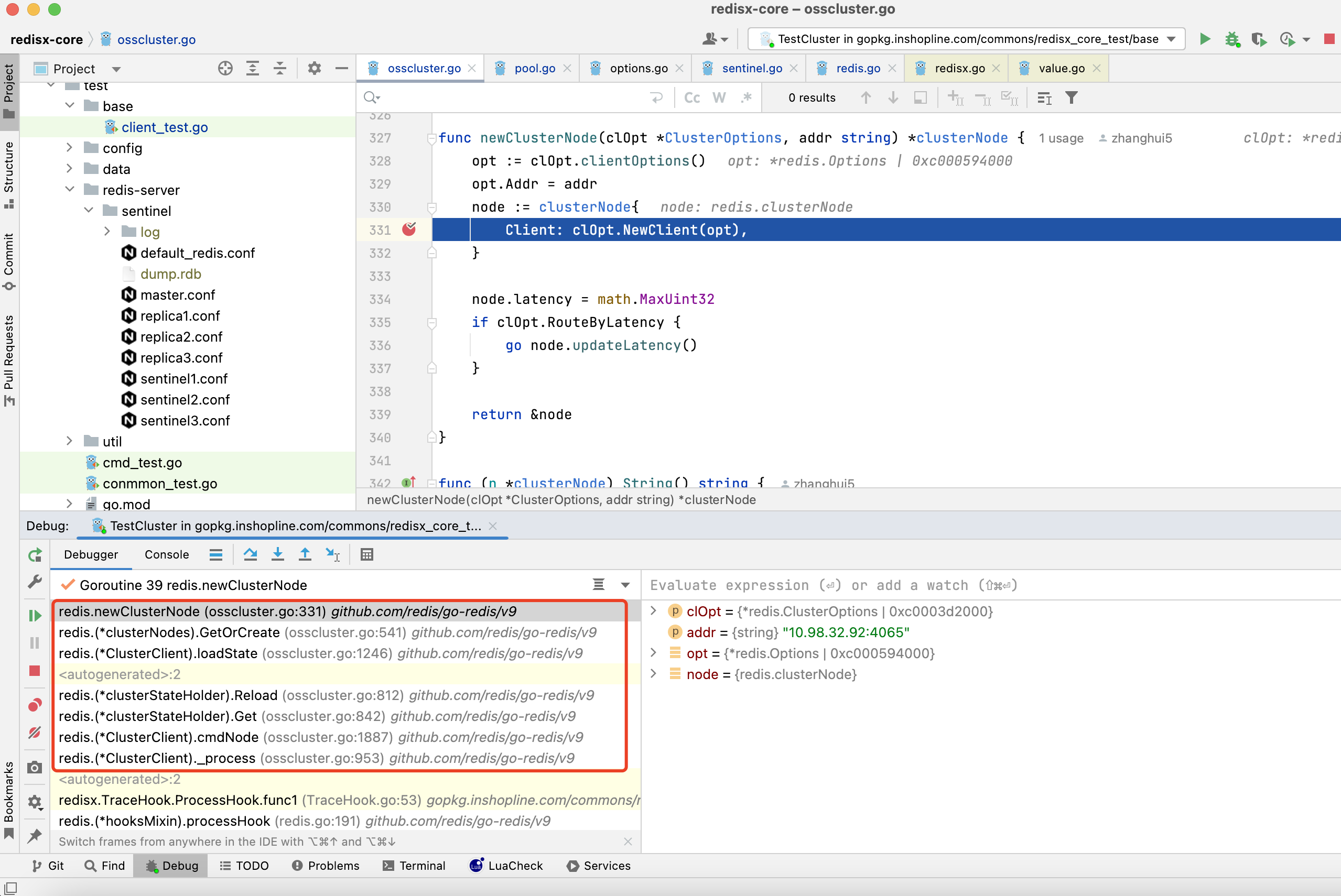Step over button in debugger toolbar
Viewport: 1341px width, 896px height.
[x=251, y=554]
